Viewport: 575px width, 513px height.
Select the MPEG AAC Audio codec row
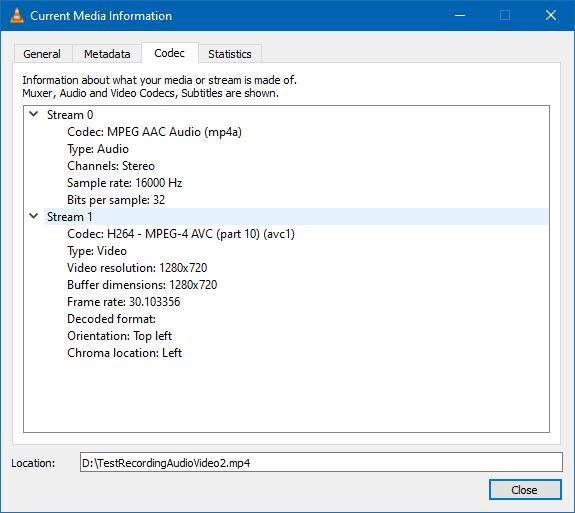pyautogui.click(x=154, y=132)
